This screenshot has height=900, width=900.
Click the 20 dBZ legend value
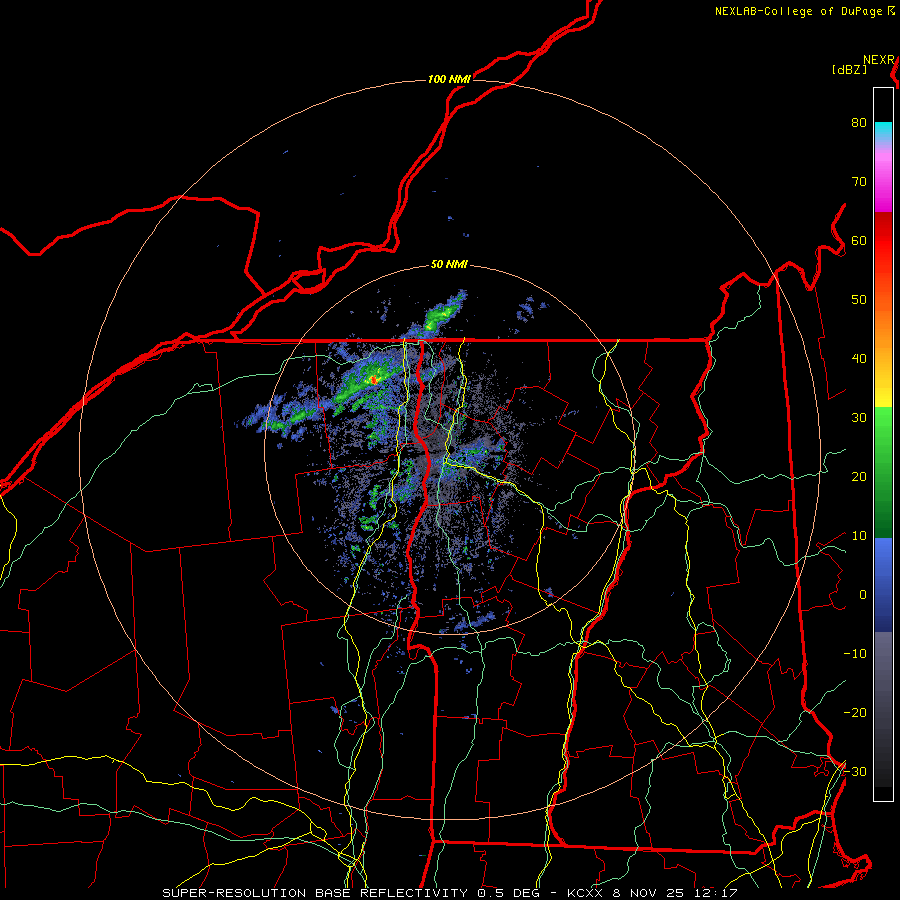coord(859,476)
